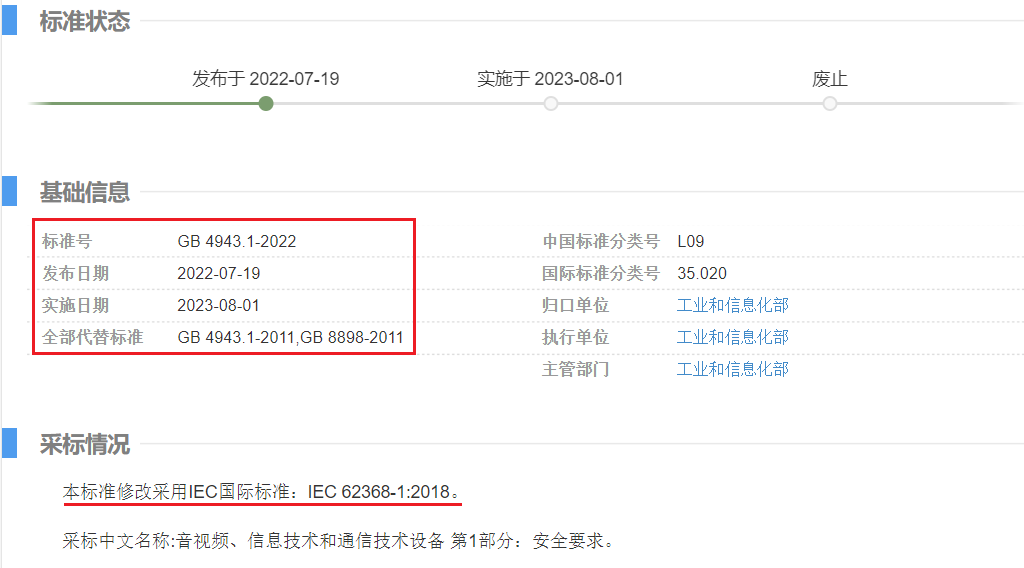Screen dimensions: 1024x568
Task: Click the 标准状态 section heading
Action: [x=85, y=21]
